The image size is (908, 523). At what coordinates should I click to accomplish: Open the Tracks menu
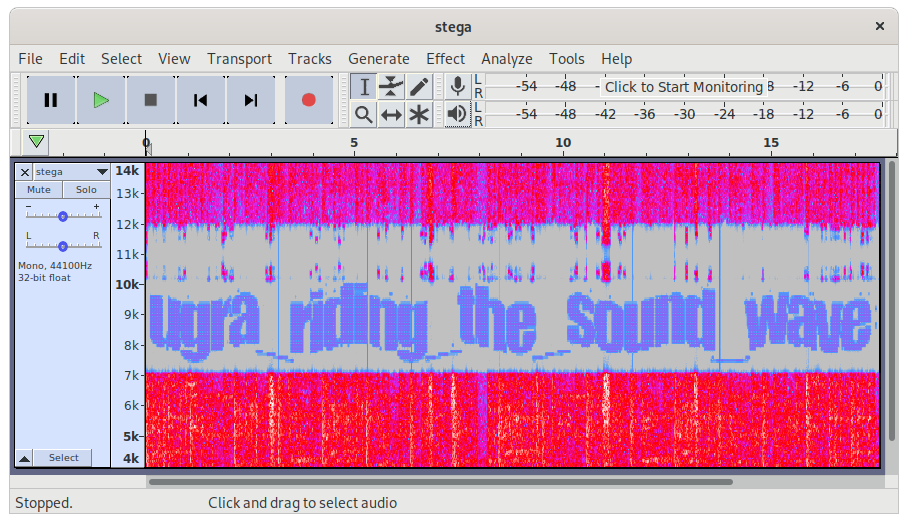310,59
